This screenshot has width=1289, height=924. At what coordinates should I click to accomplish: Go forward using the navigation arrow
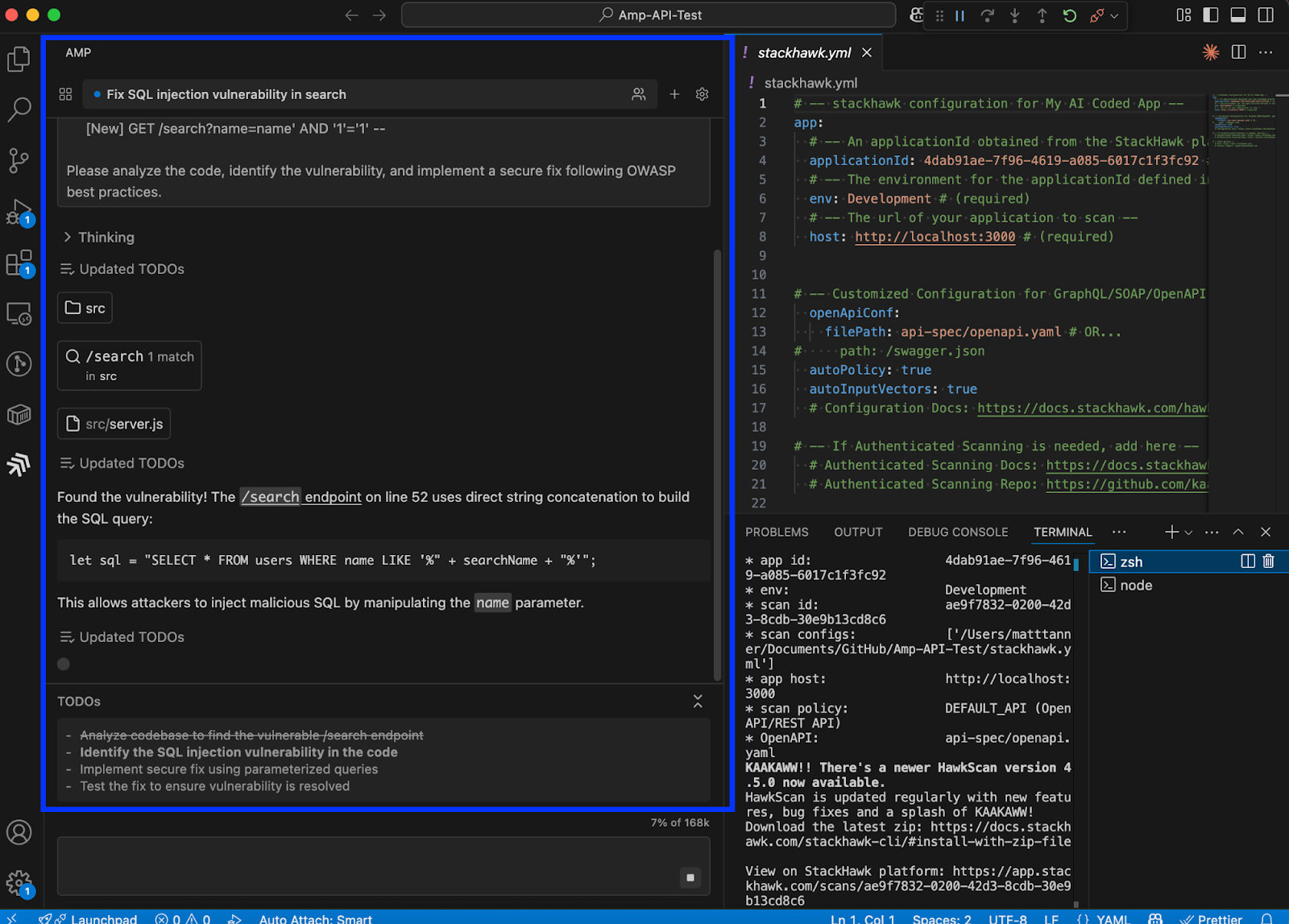(x=379, y=15)
